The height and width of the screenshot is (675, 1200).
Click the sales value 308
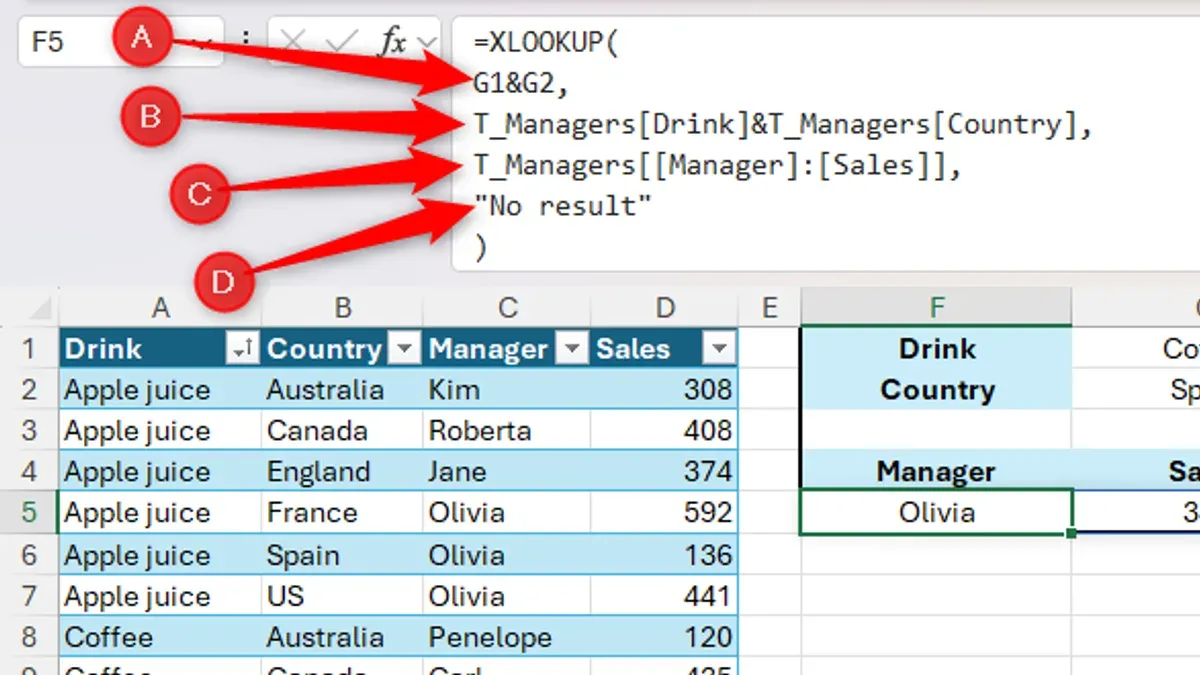[664, 390]
